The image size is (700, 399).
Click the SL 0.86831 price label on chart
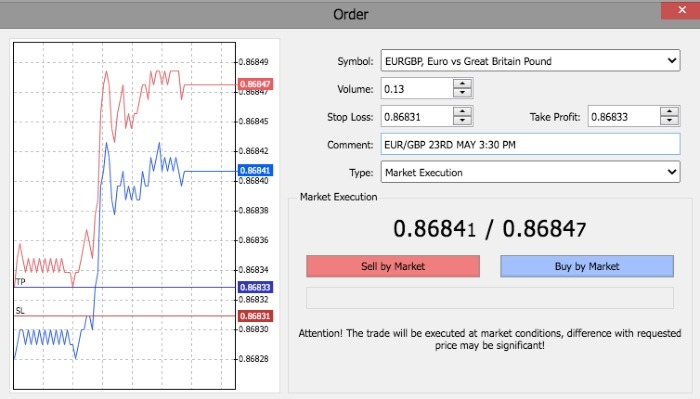click(255, 316)
